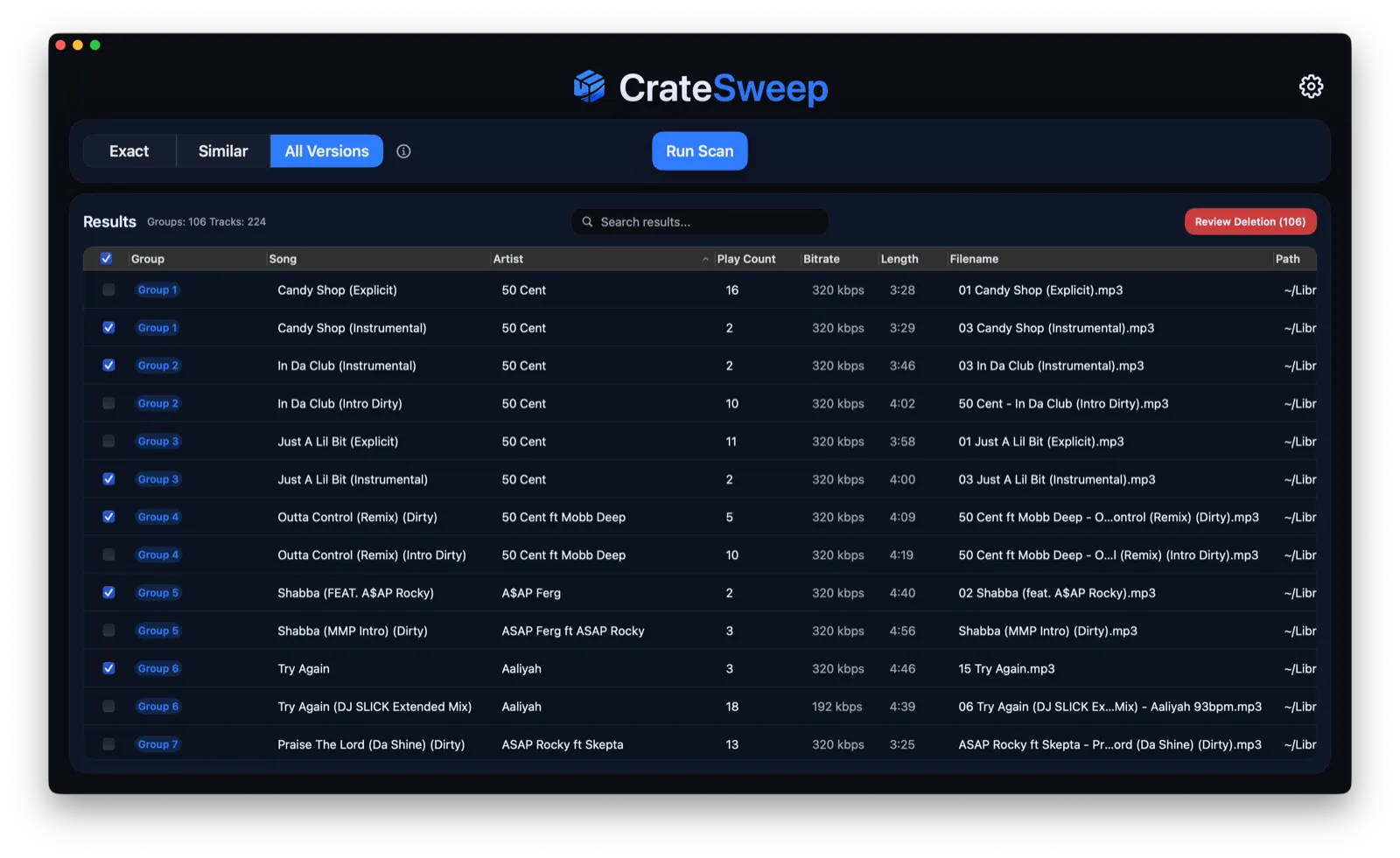Switch to the Similar tab
Image resolution: width=1400 pixels, height=858 pixels.
(223, 151)
